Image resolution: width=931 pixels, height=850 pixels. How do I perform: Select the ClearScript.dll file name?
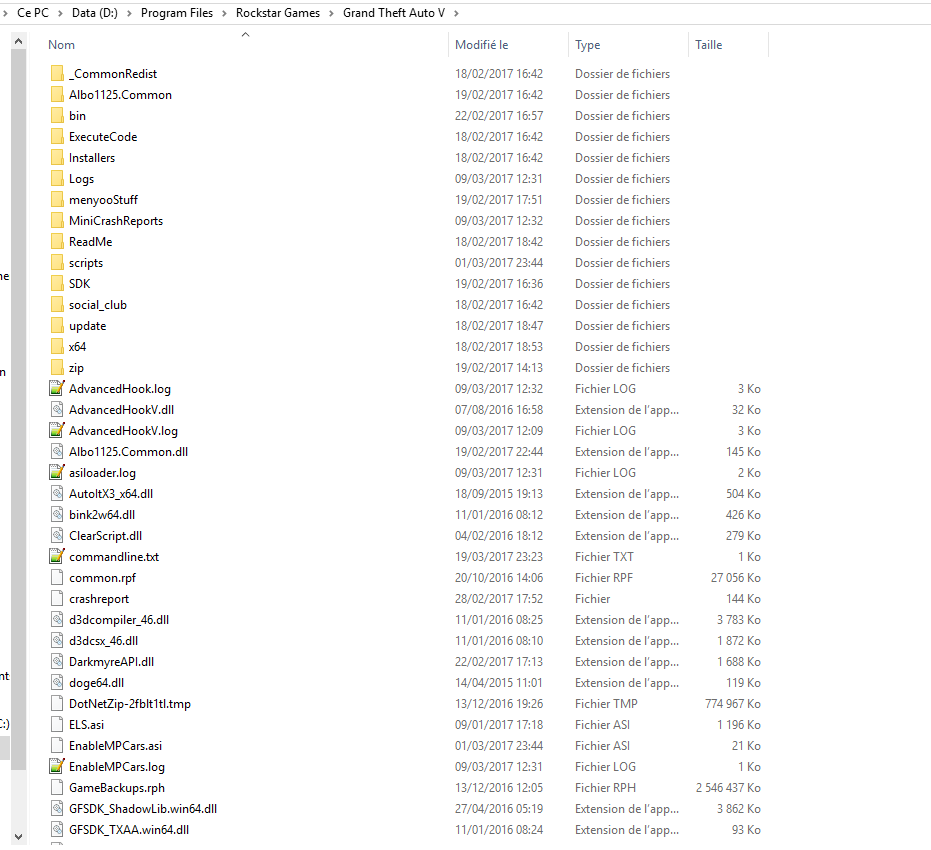point(105,536)
